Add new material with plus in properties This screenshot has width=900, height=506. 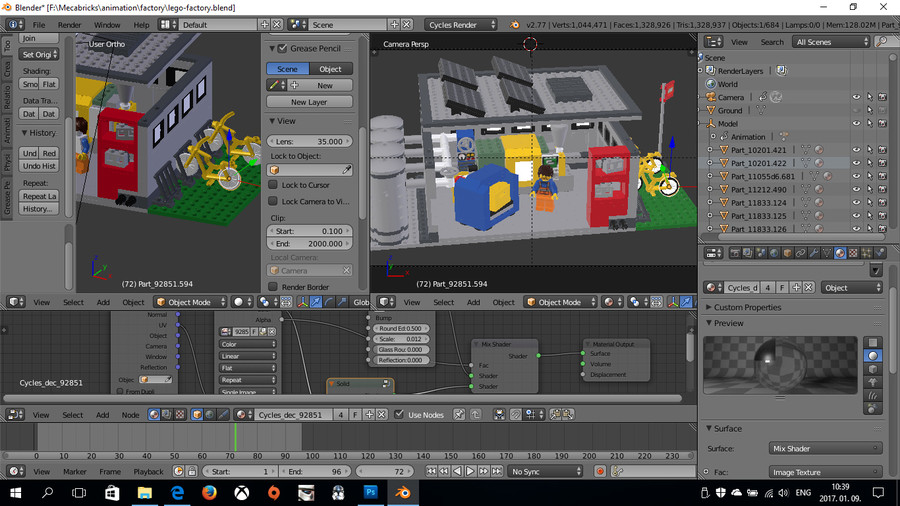(796, 288)
